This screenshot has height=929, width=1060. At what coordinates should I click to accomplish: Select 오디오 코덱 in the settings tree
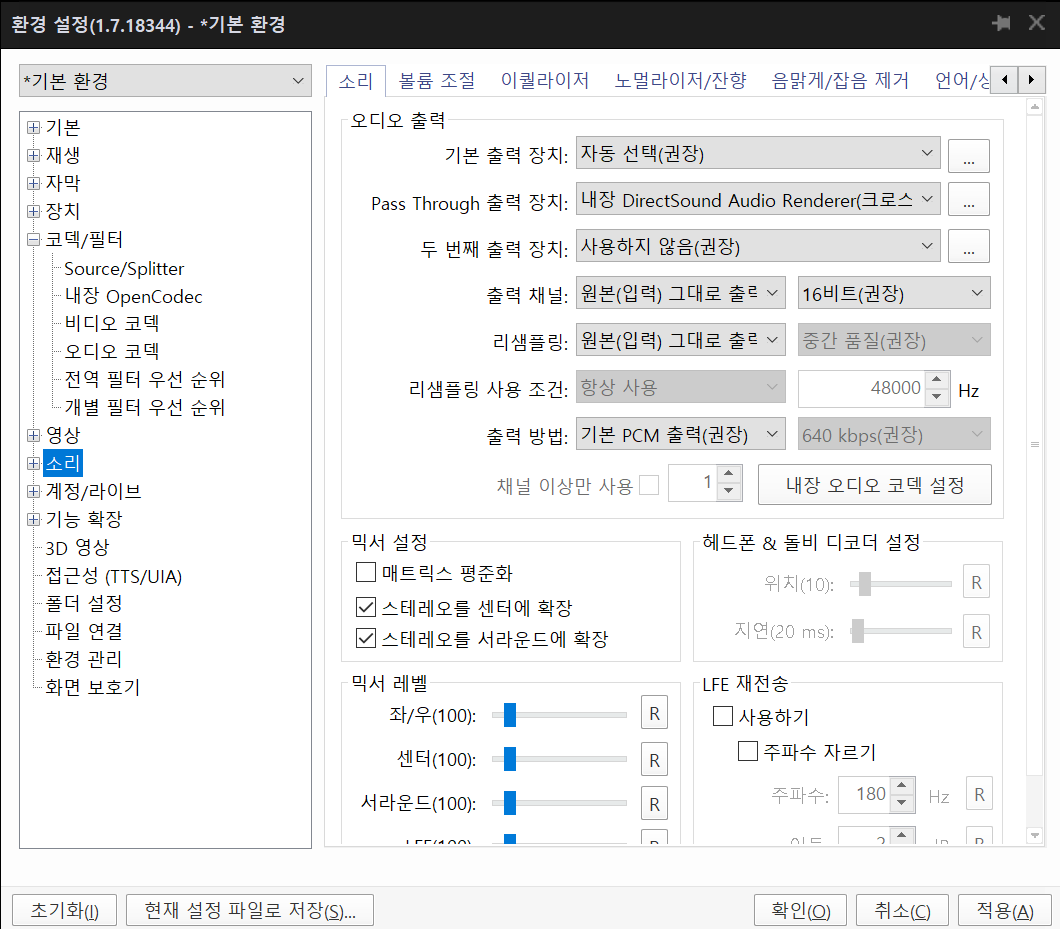point(111,352)
